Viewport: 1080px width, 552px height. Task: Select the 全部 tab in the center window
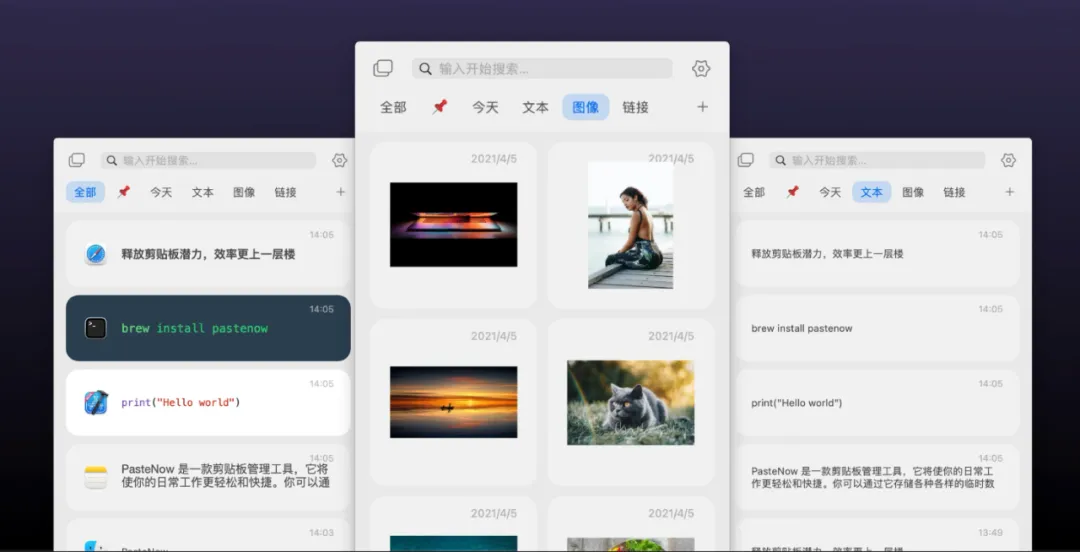pos(393,108)
